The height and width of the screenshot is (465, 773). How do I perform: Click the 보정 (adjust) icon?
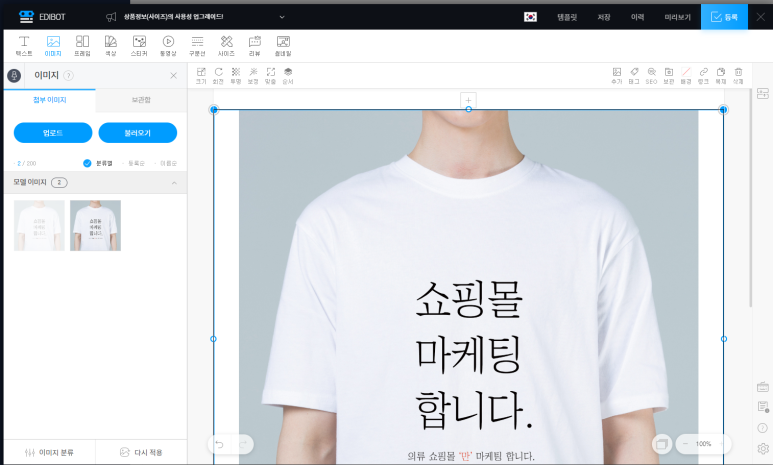coord(253,76)
